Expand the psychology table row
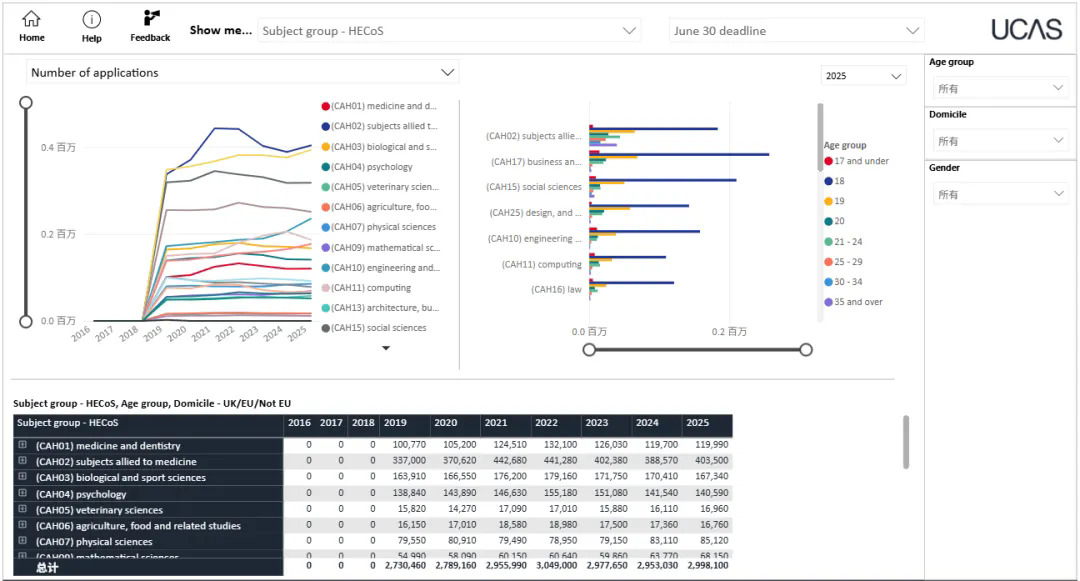1080x581 pixels. [22, 494]
